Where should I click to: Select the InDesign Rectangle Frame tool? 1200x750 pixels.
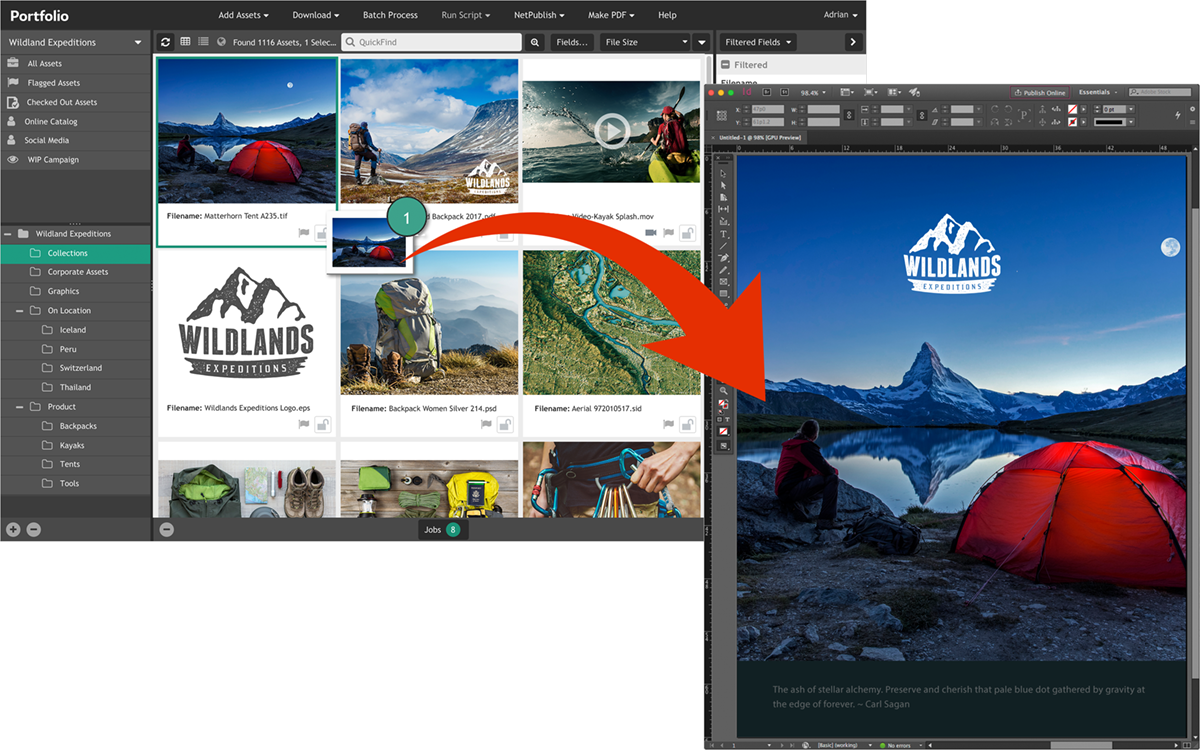pos(723,282)
